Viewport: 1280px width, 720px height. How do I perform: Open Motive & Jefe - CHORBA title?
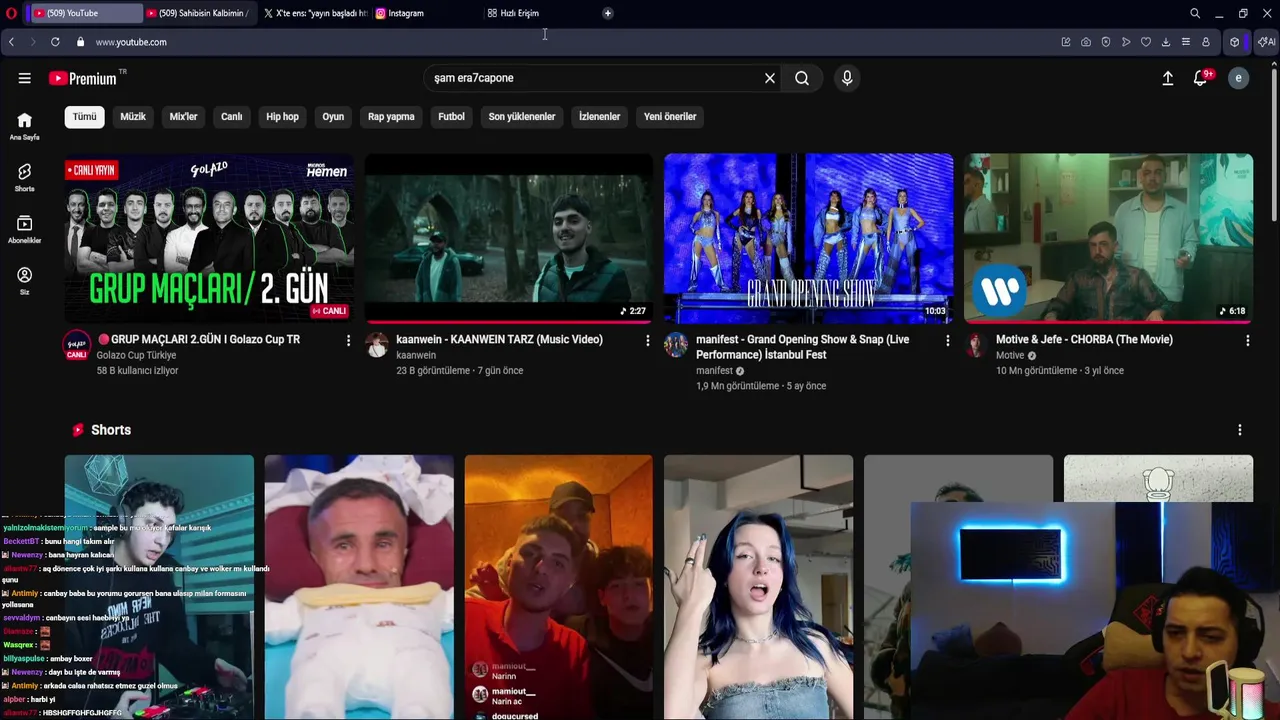point(1084,340)
